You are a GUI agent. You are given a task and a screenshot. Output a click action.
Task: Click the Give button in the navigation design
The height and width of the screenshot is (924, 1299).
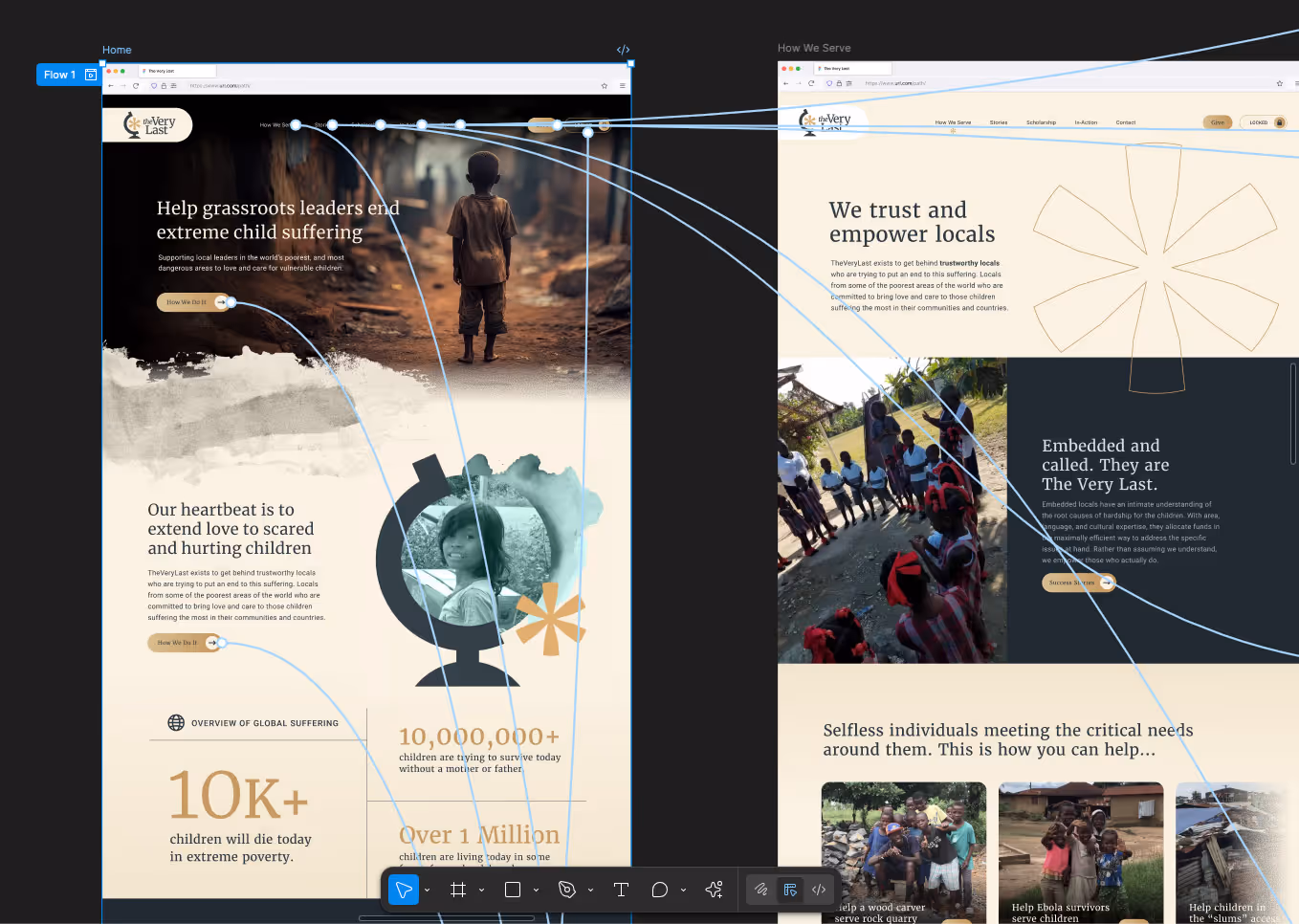[1217, 122]
